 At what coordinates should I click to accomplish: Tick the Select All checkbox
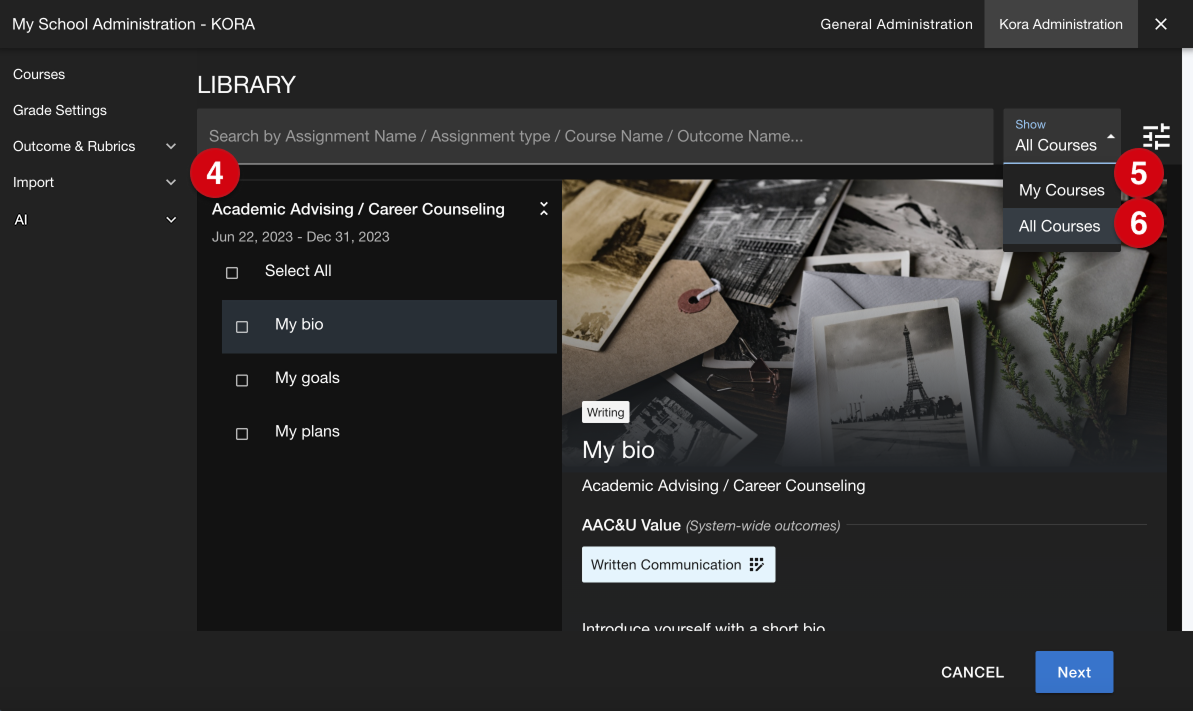[232, 273]
